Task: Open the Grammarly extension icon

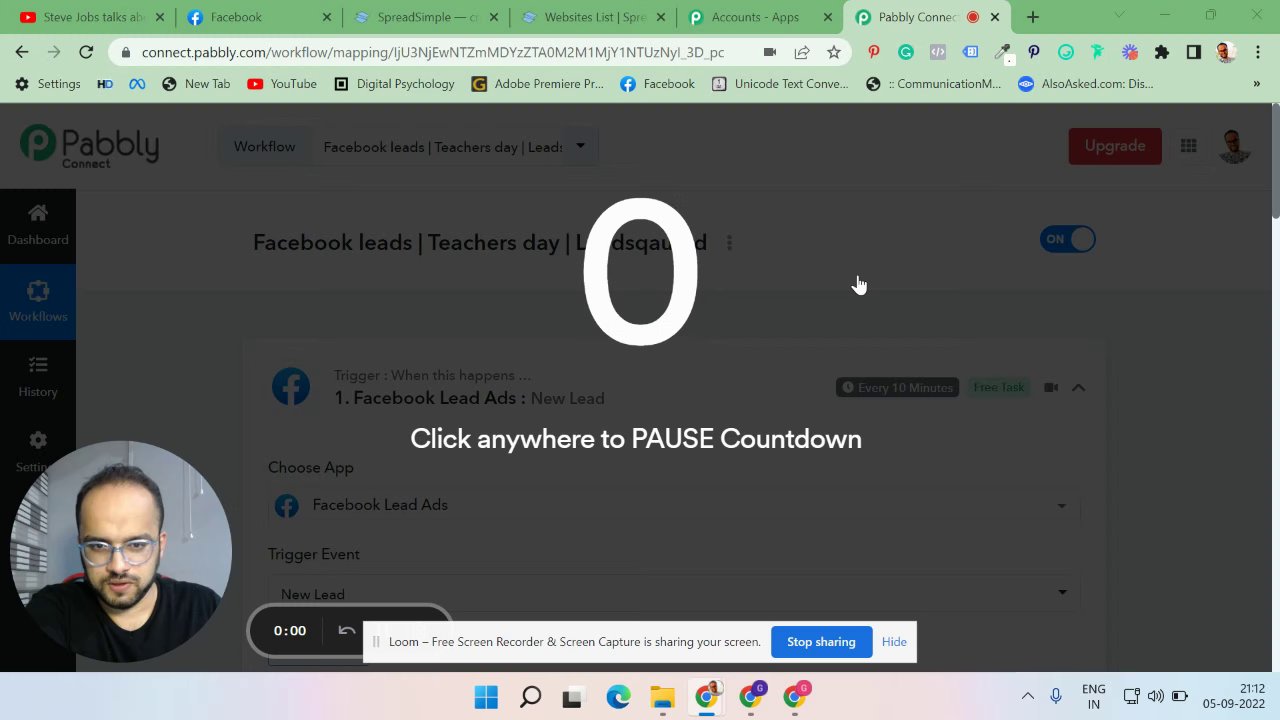Action: (x=906, y=52)
